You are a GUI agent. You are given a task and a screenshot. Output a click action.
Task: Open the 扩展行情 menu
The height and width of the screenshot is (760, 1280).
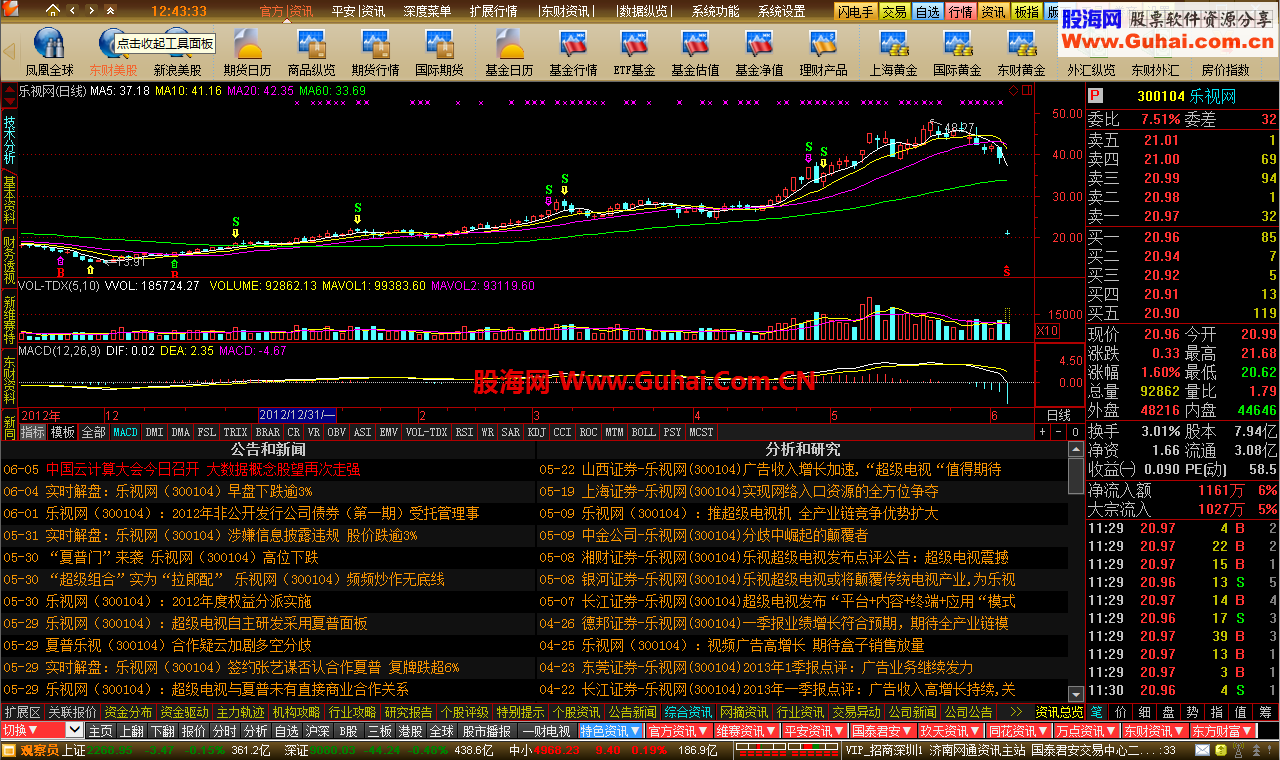(x=493, y=12)
